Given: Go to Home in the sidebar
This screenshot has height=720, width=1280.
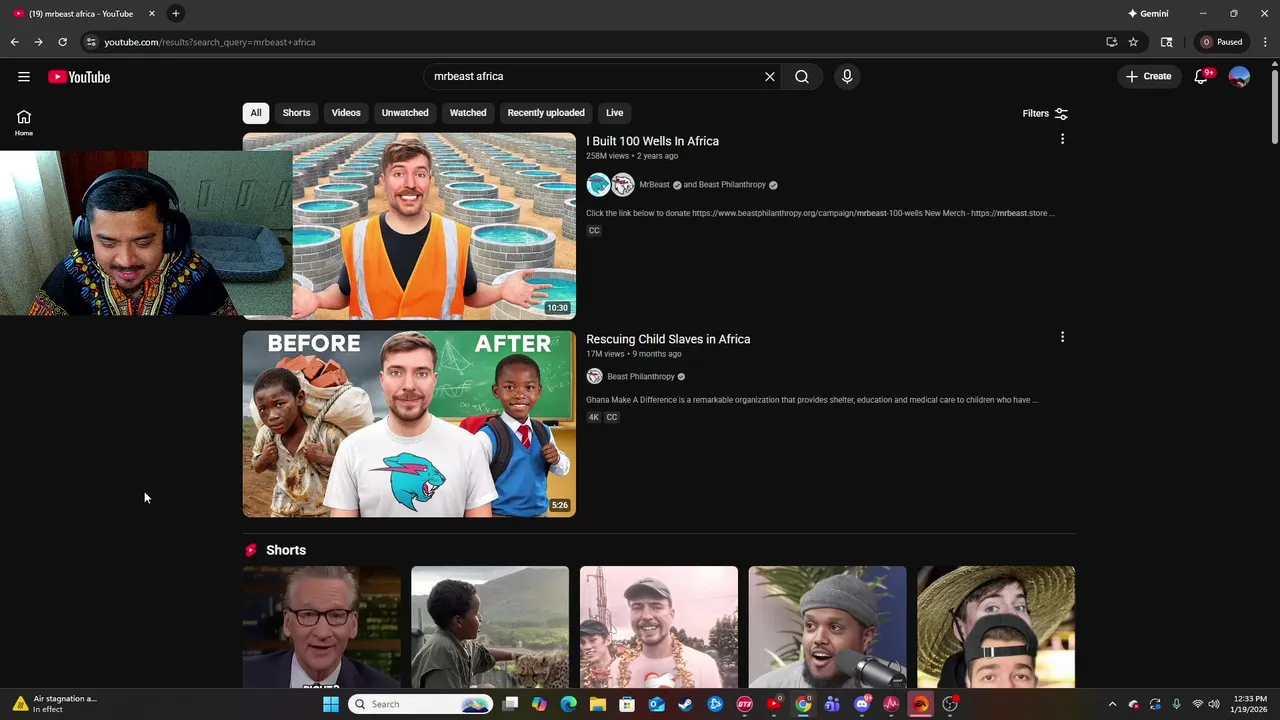Looking at the screenshot, I should point(24,123).
